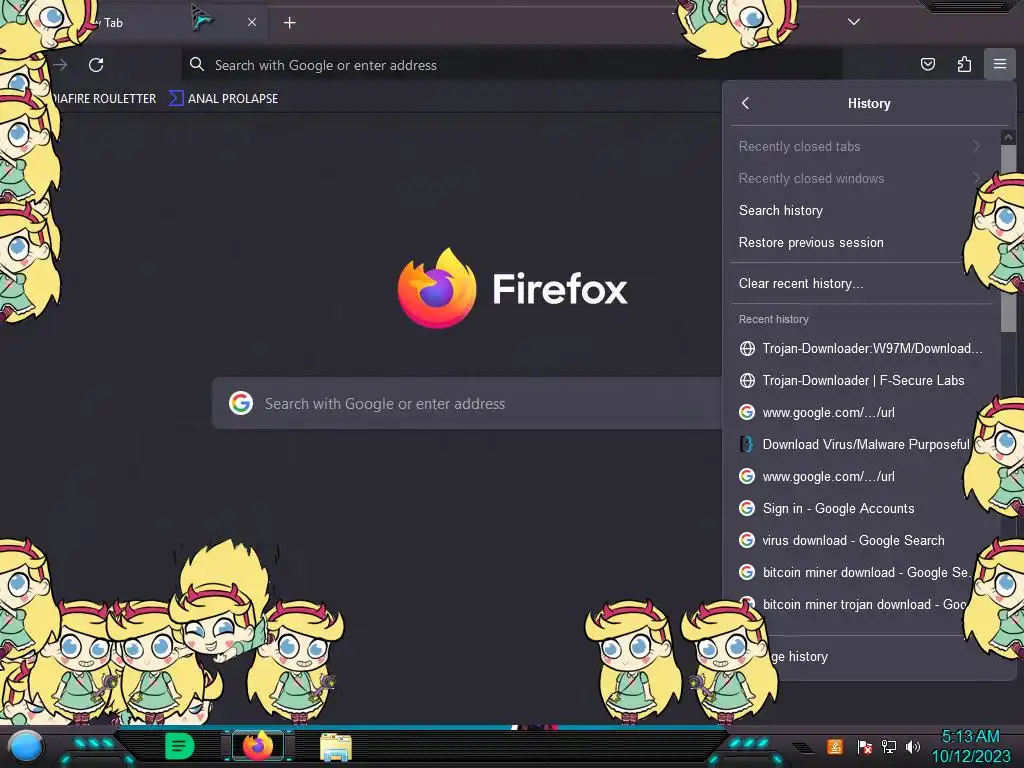Click the History panel scrollbar up arrow
Image resolution: width=1024 pixels, height=768 pixels.
click(1008, 137)
